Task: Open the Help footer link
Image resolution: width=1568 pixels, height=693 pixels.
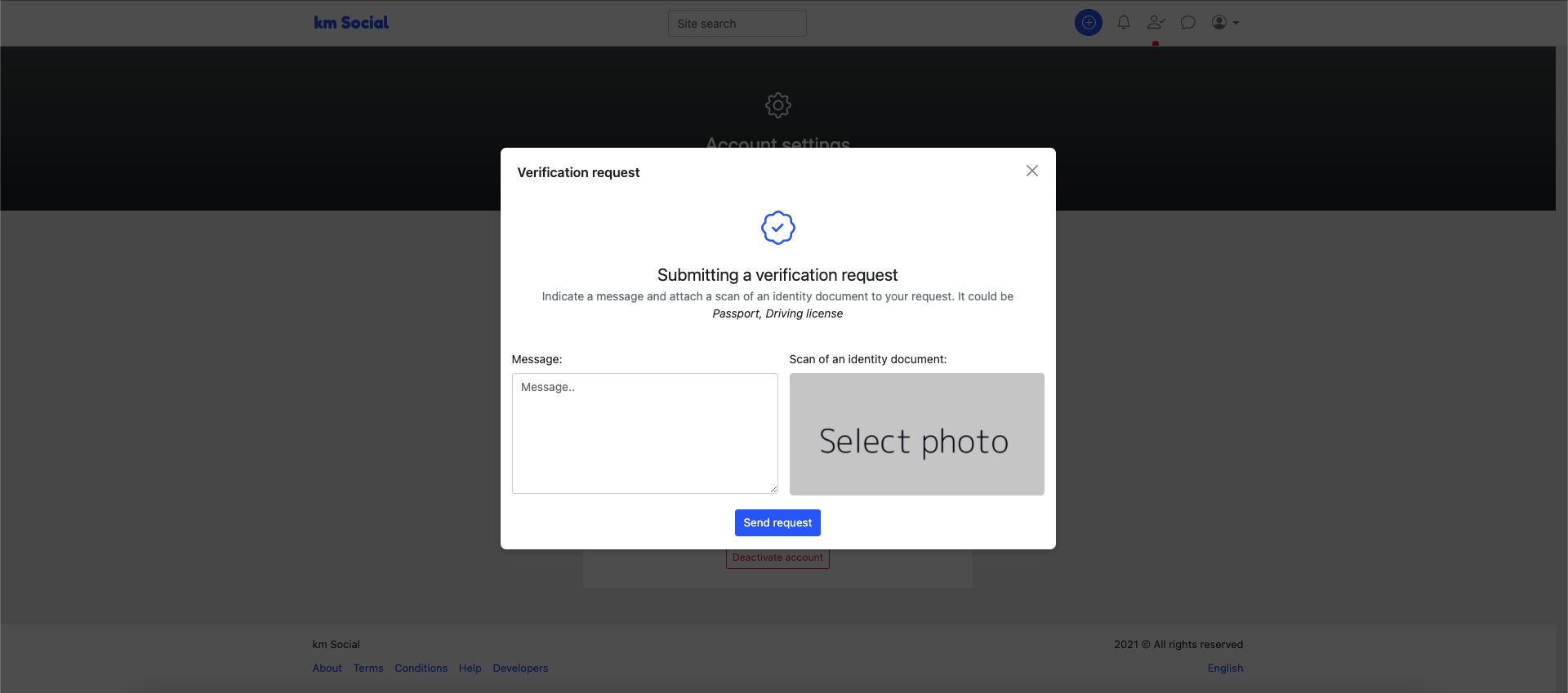Action: (x=470, y=668)
